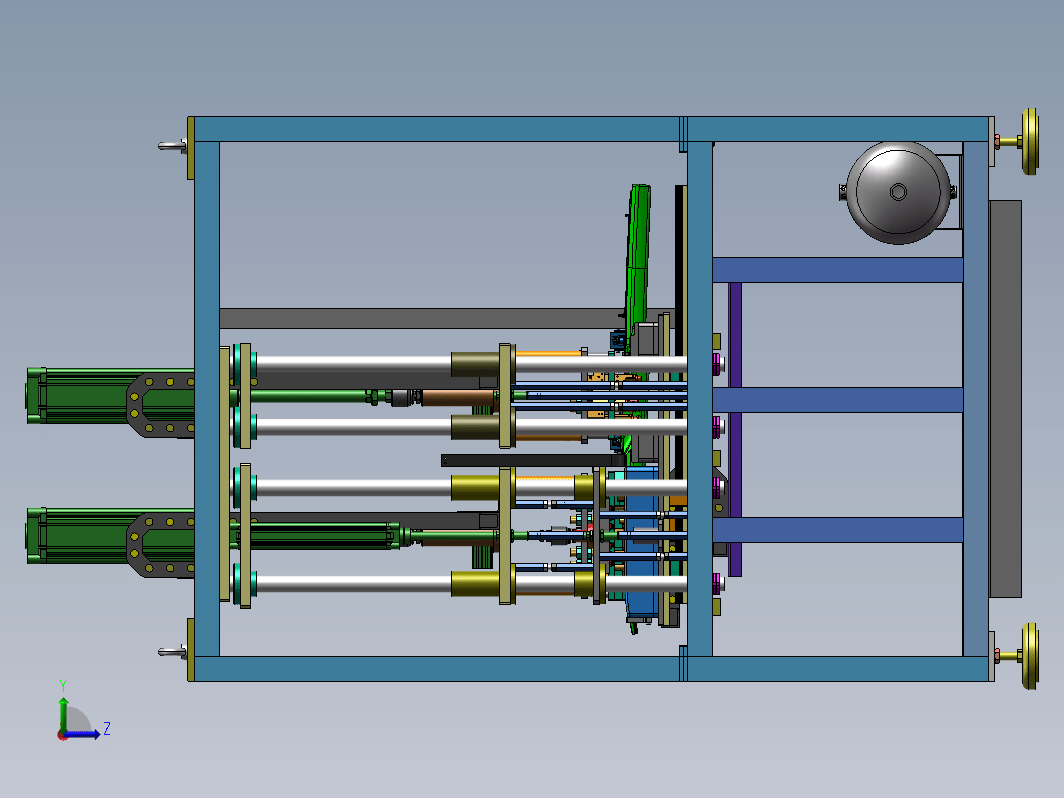This screenshot has width=1064, height=798.
Task: Select the bottom-left silver bolt on frame
Action: point(172,652)
